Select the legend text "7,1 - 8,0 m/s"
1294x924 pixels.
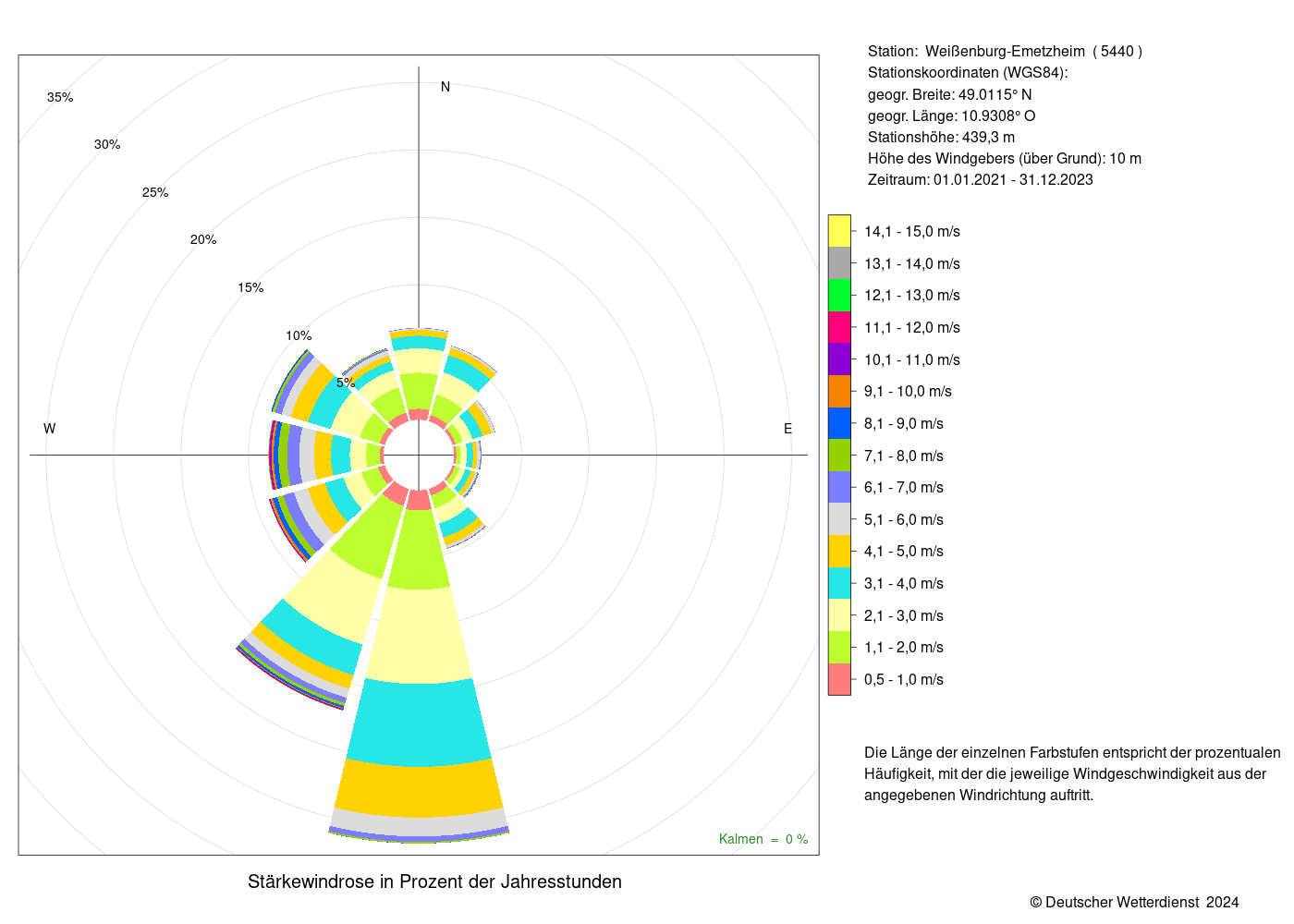point(904,456)
